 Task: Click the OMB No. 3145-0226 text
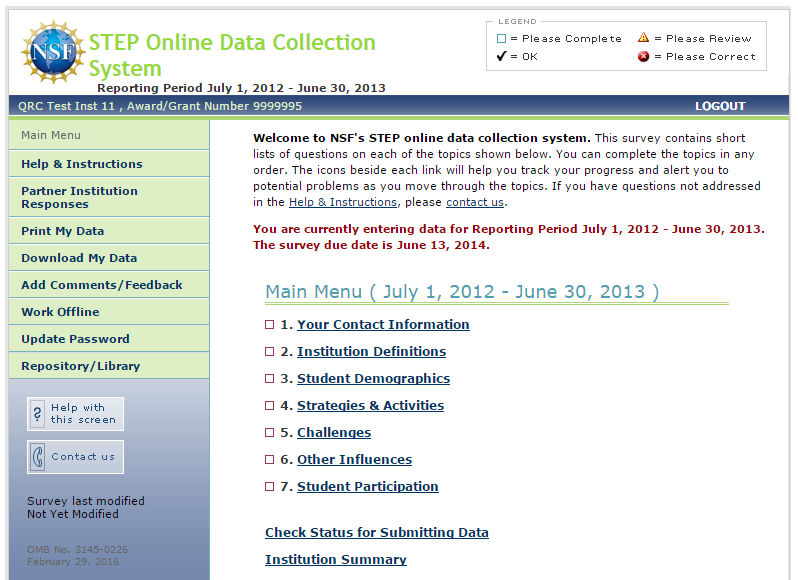click(77, 549)
